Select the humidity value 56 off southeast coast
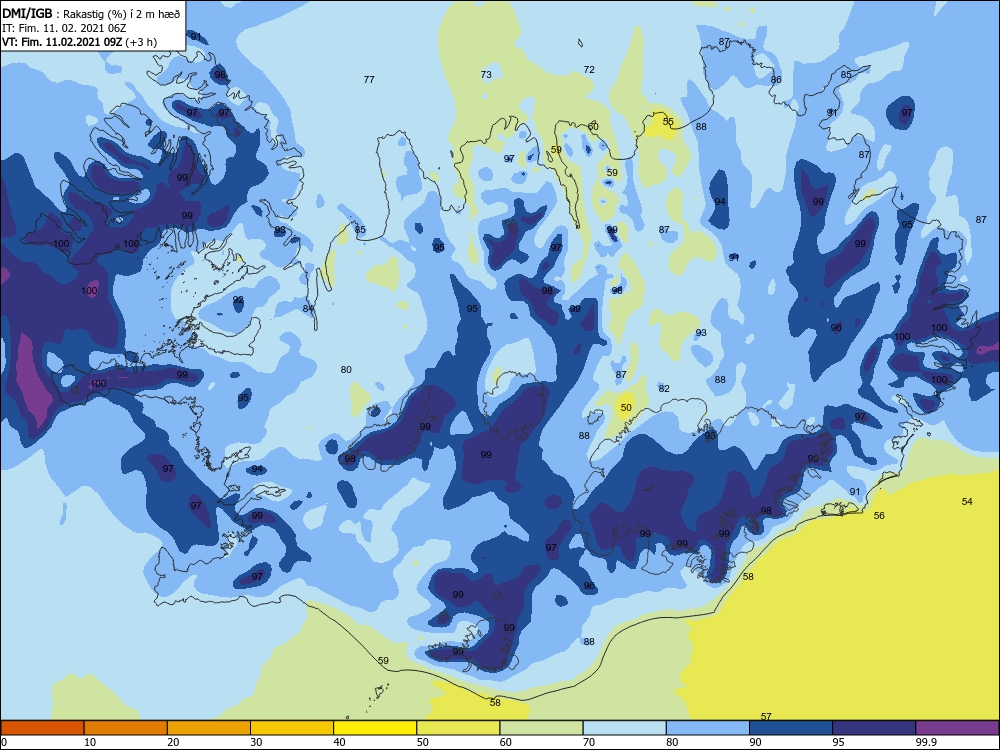The image size is (1000, 750). [x=879, y=515]
